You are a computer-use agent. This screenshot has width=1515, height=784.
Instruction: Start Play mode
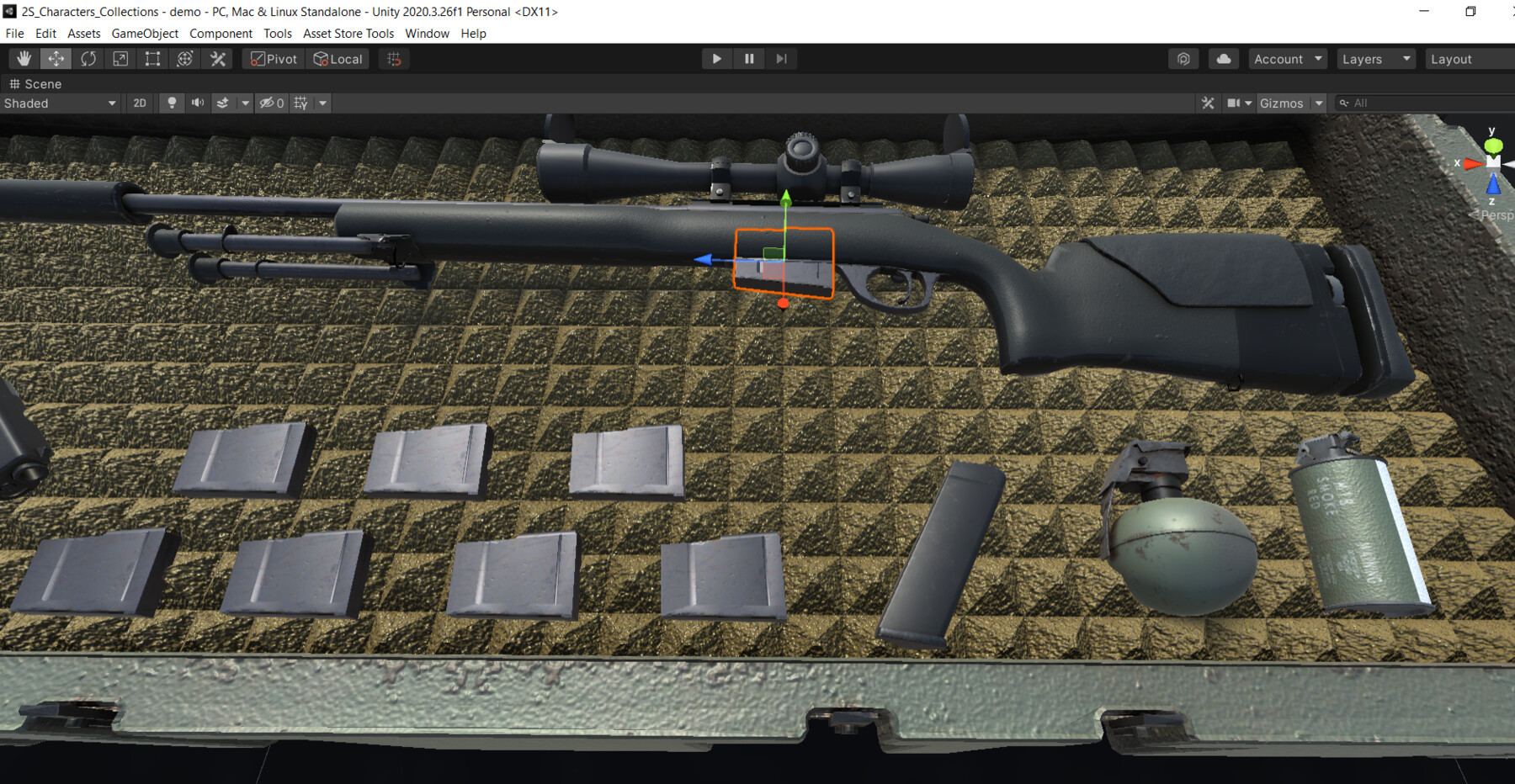716,59
